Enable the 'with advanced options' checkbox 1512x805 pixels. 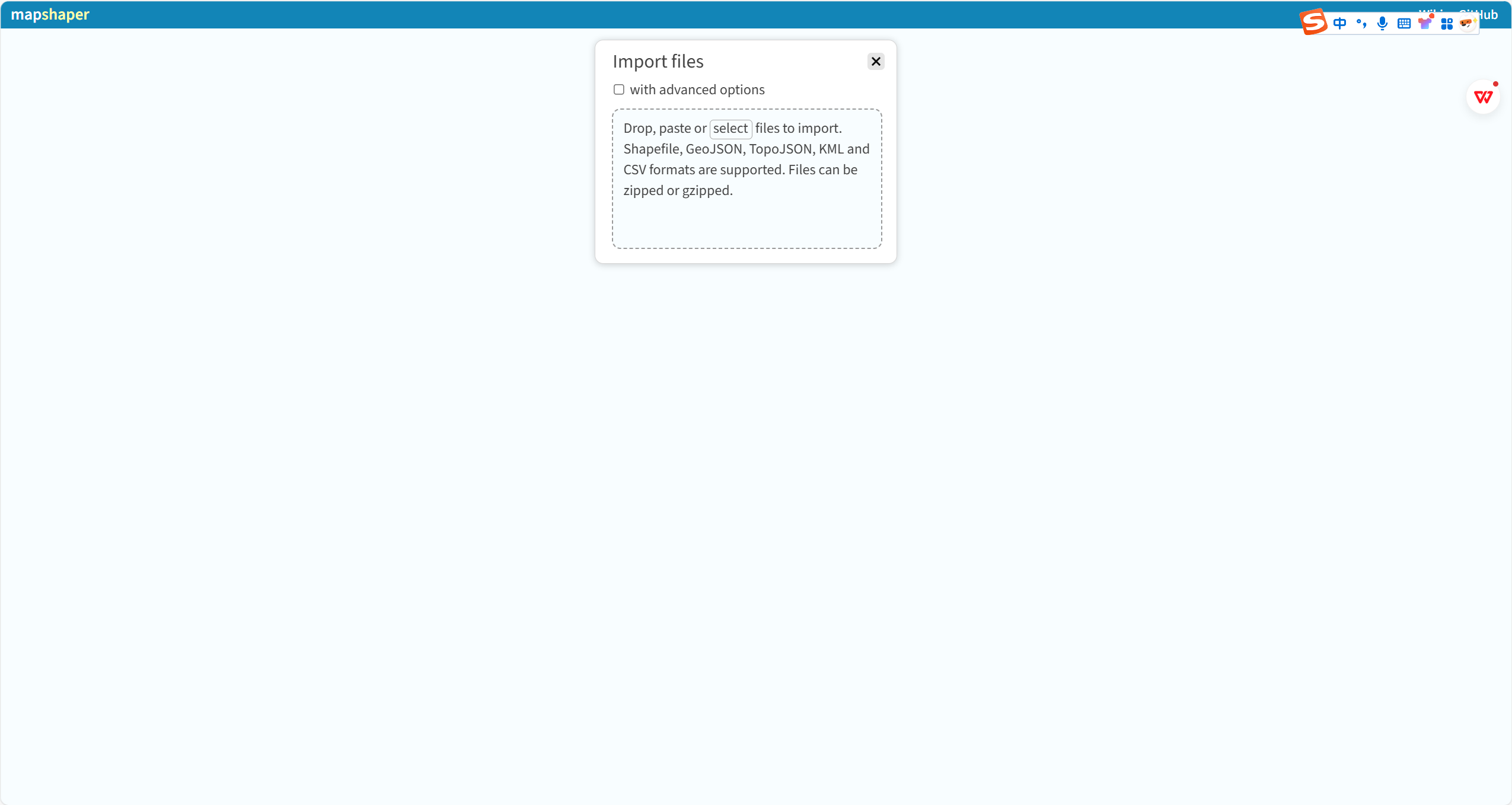pyautogui.click(x=619, y=90)
